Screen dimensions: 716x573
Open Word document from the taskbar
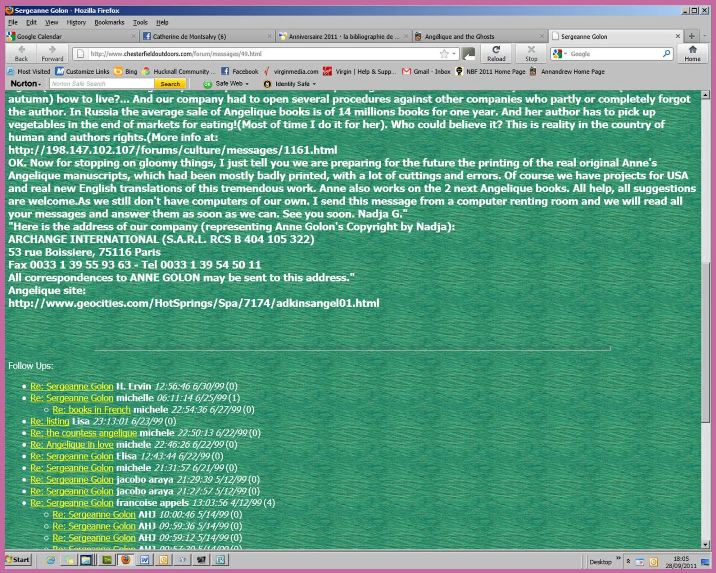[x=144, y=560]
